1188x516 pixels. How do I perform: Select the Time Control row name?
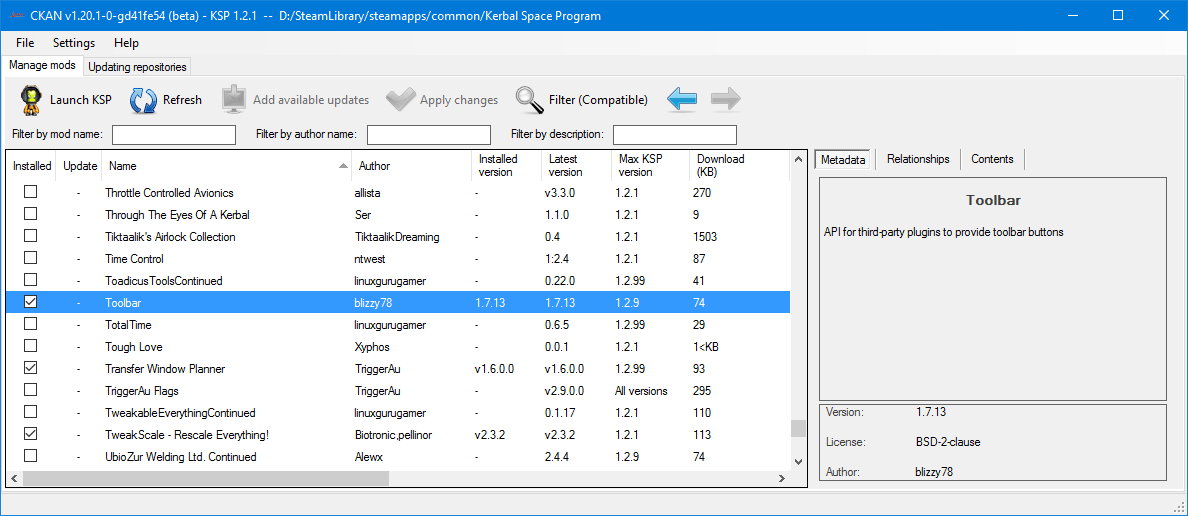132,259
